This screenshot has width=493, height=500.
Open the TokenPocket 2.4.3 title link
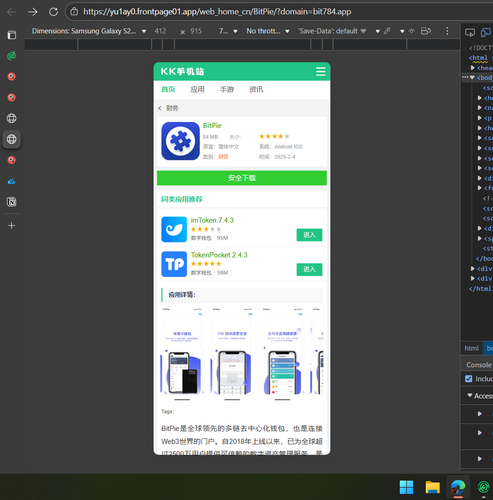pyautogui.click(x=219, y=255)
